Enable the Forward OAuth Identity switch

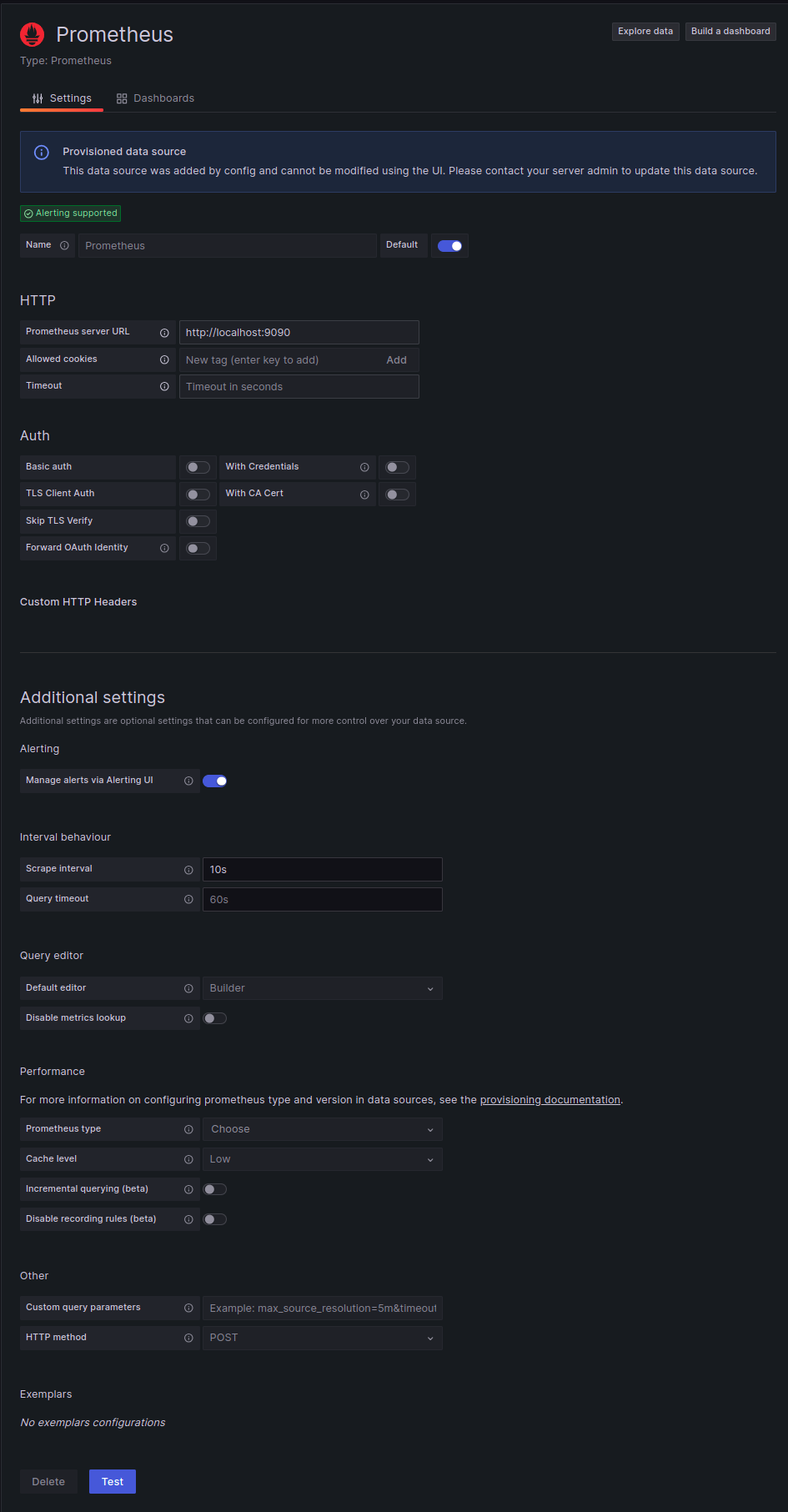(198, 548)
